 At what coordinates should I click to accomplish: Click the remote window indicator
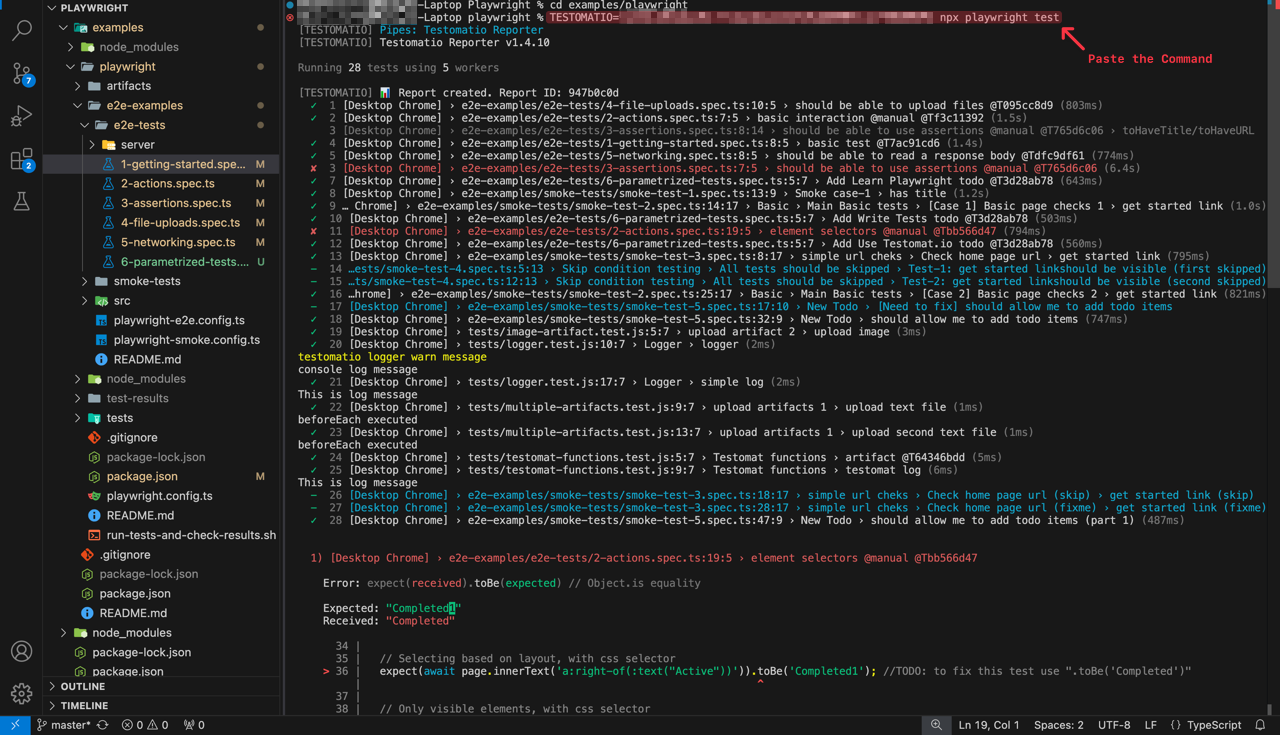tap(14, 724)
